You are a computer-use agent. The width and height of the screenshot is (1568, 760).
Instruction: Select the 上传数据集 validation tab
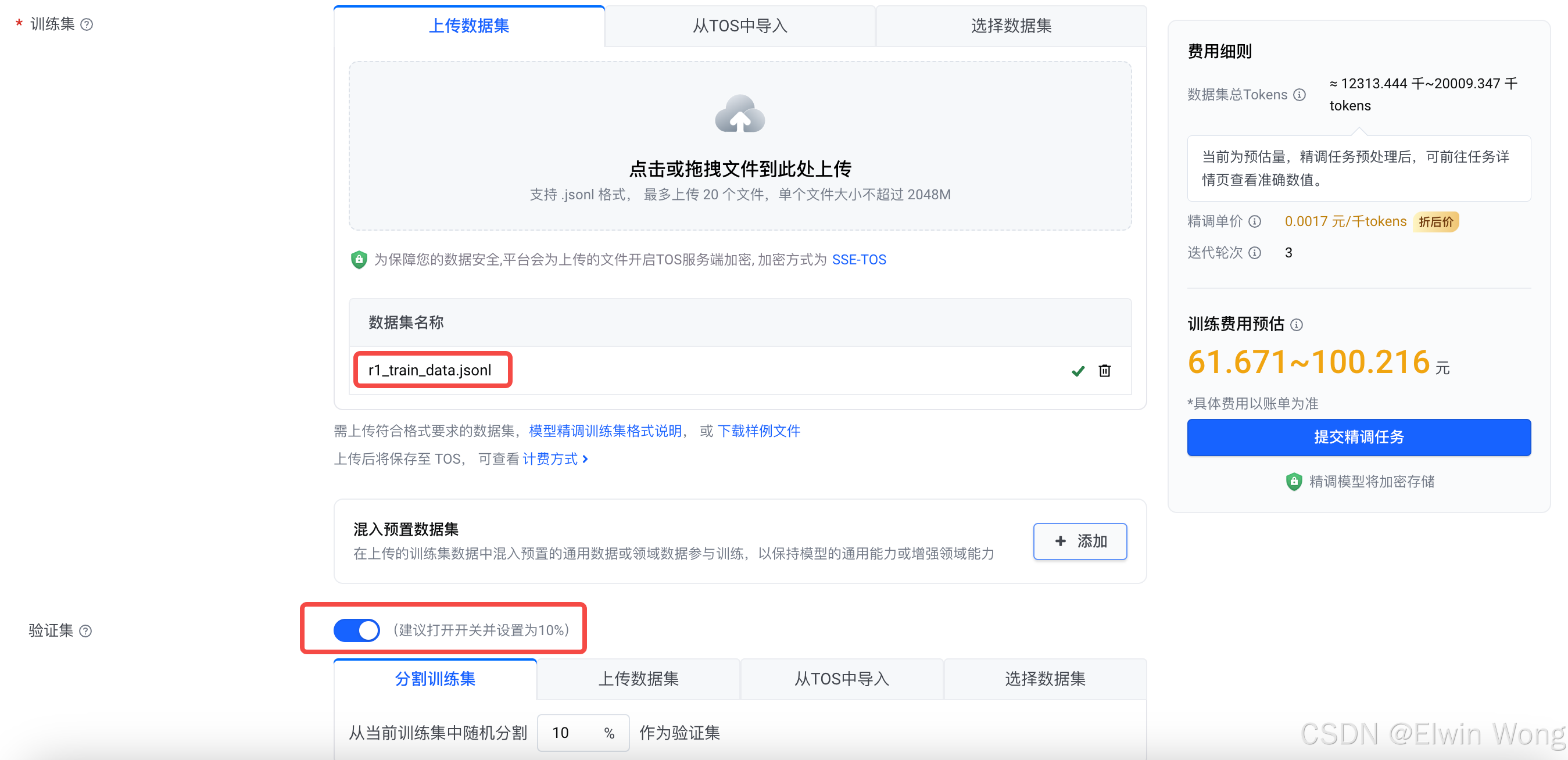tap(638, 679)
